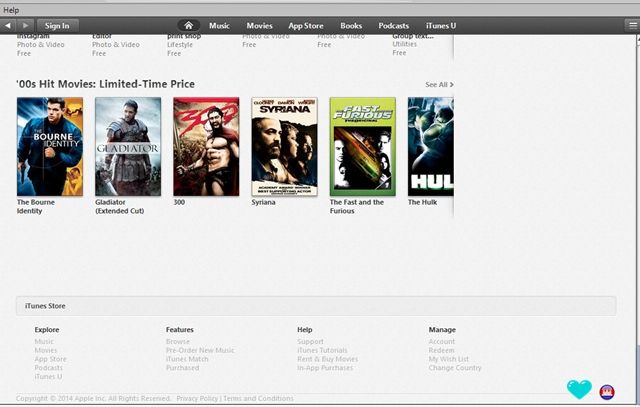
Task: Open the iTunes Store home icon
Action: coord(188,26)
